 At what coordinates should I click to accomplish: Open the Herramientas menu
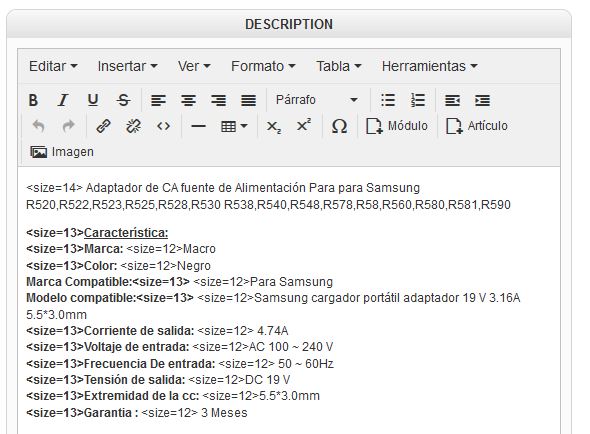click(x=430, y=66)
